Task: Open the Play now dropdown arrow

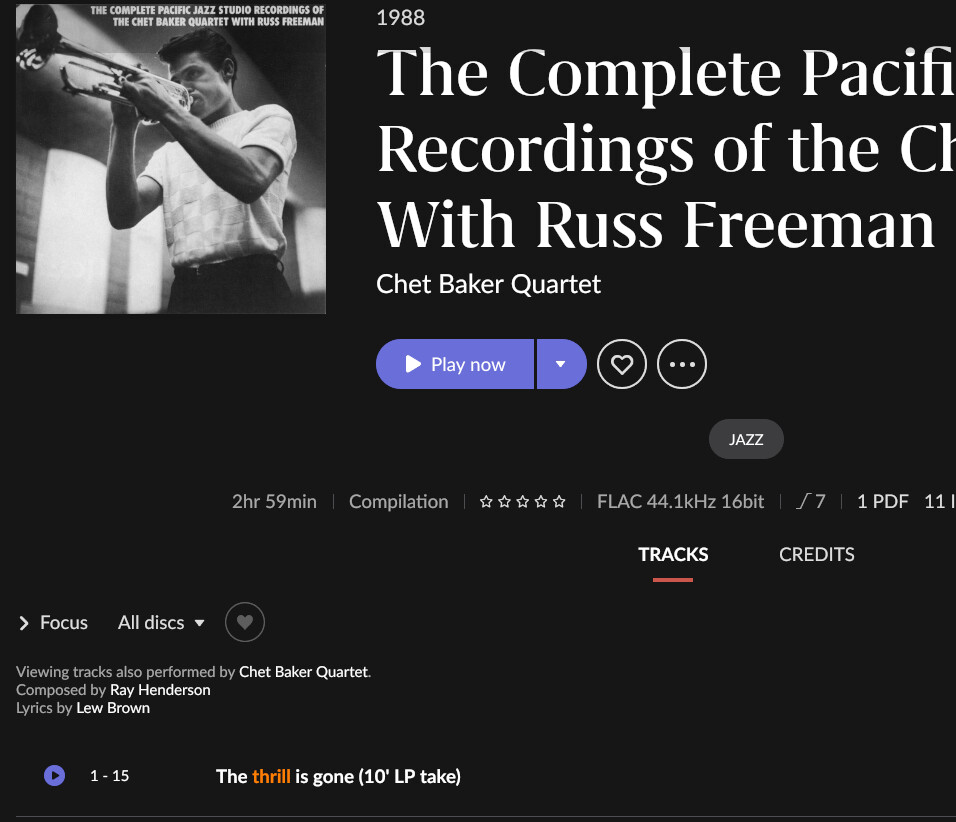Action: [562, 364]
